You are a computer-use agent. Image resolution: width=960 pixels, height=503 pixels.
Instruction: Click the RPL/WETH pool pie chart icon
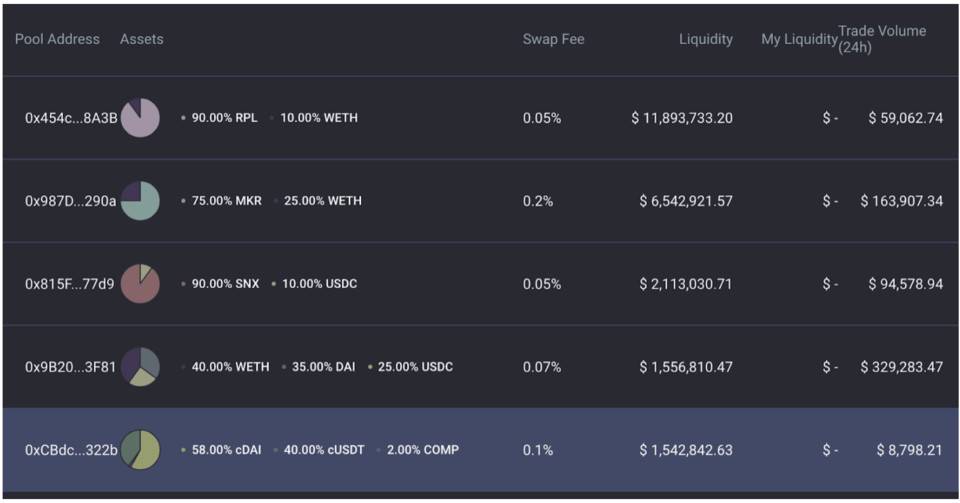coord(140,117)
